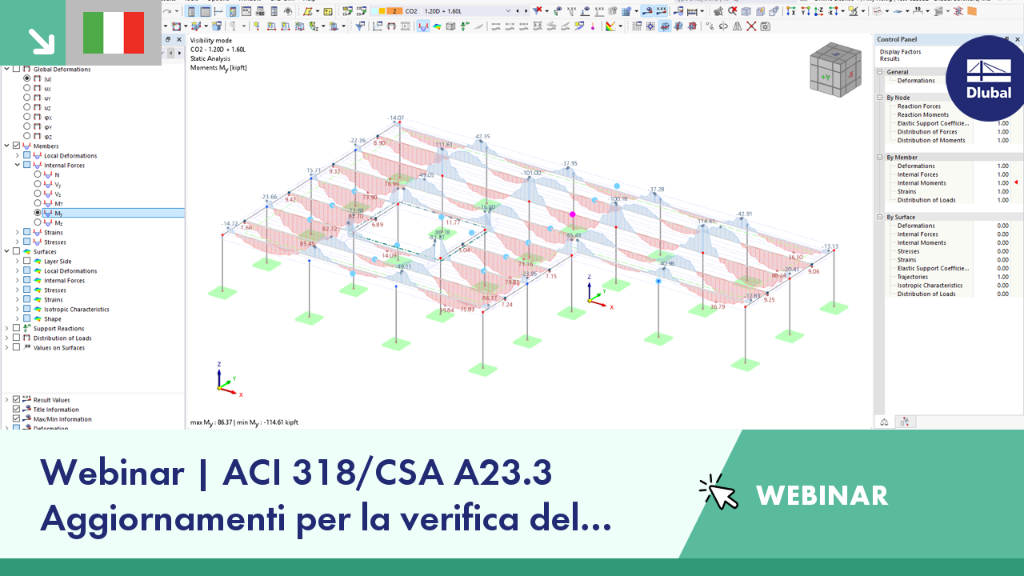Click the Layer Side tree item
Viewport: 1024px width, 576px height.
click(57, 261)
